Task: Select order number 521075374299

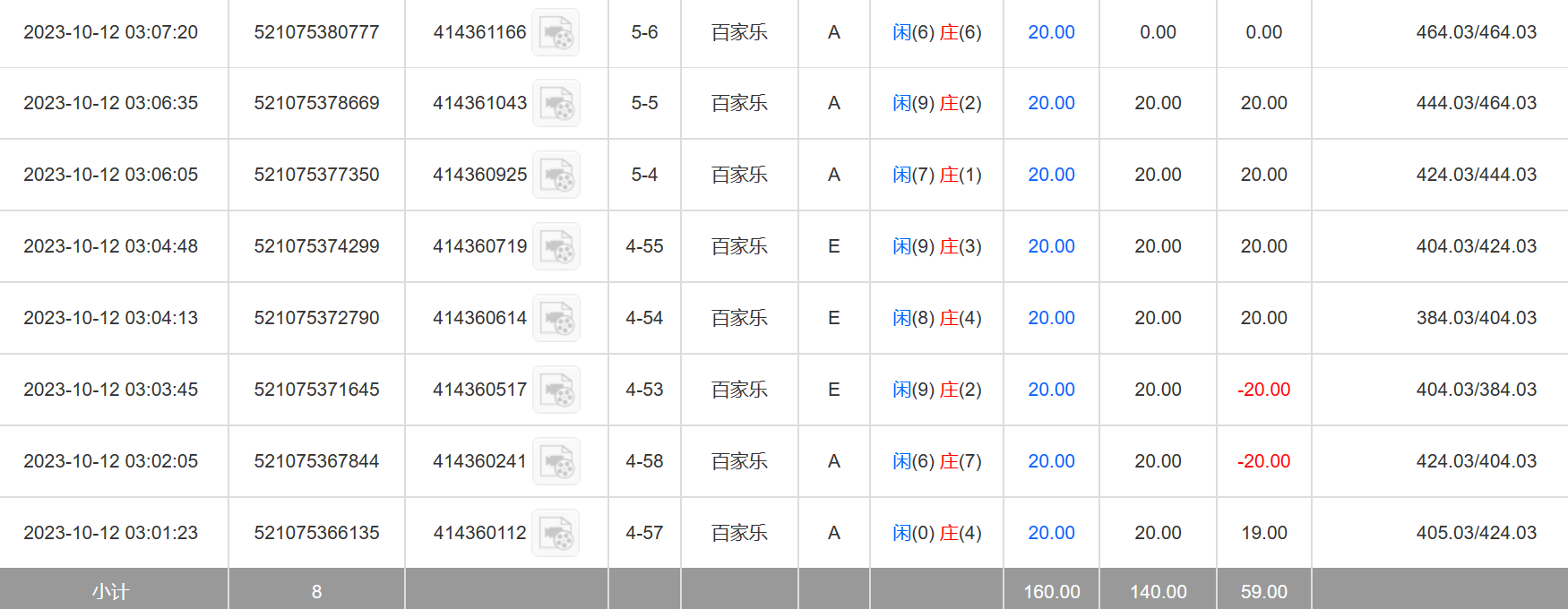Action: (x=316, y=246)
